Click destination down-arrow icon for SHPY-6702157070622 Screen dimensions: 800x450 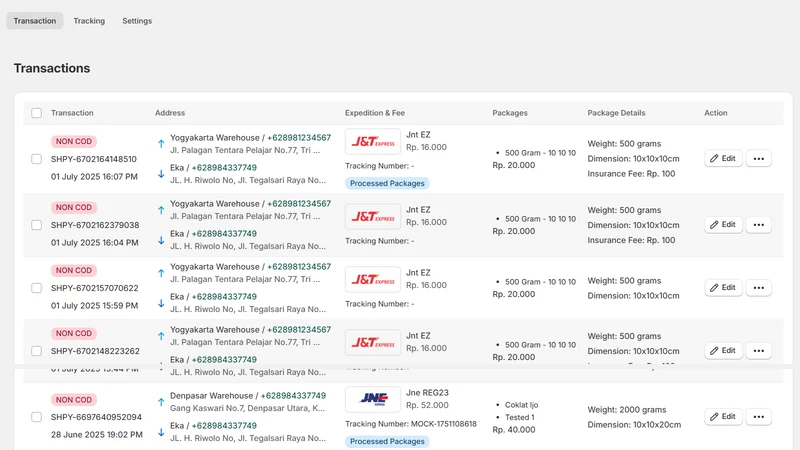(x=161, y=303)
